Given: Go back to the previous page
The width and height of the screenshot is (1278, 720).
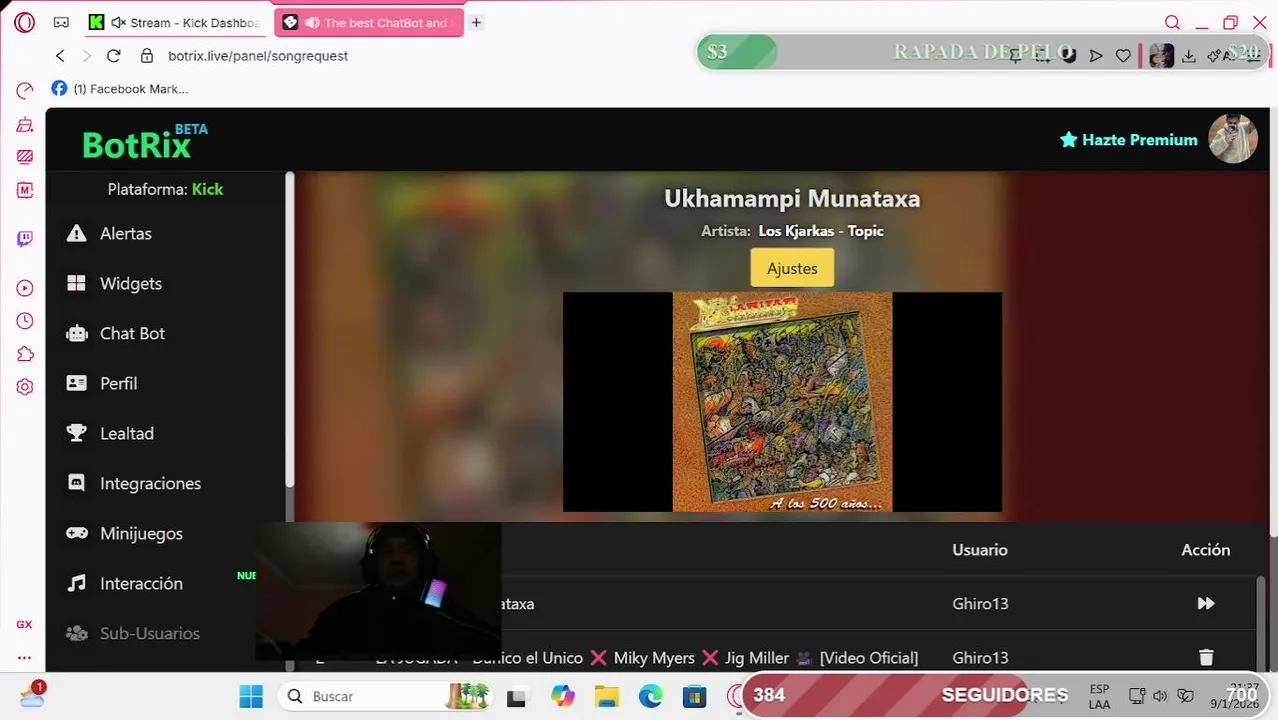Looking at the screenshot, I should (60, 56).
